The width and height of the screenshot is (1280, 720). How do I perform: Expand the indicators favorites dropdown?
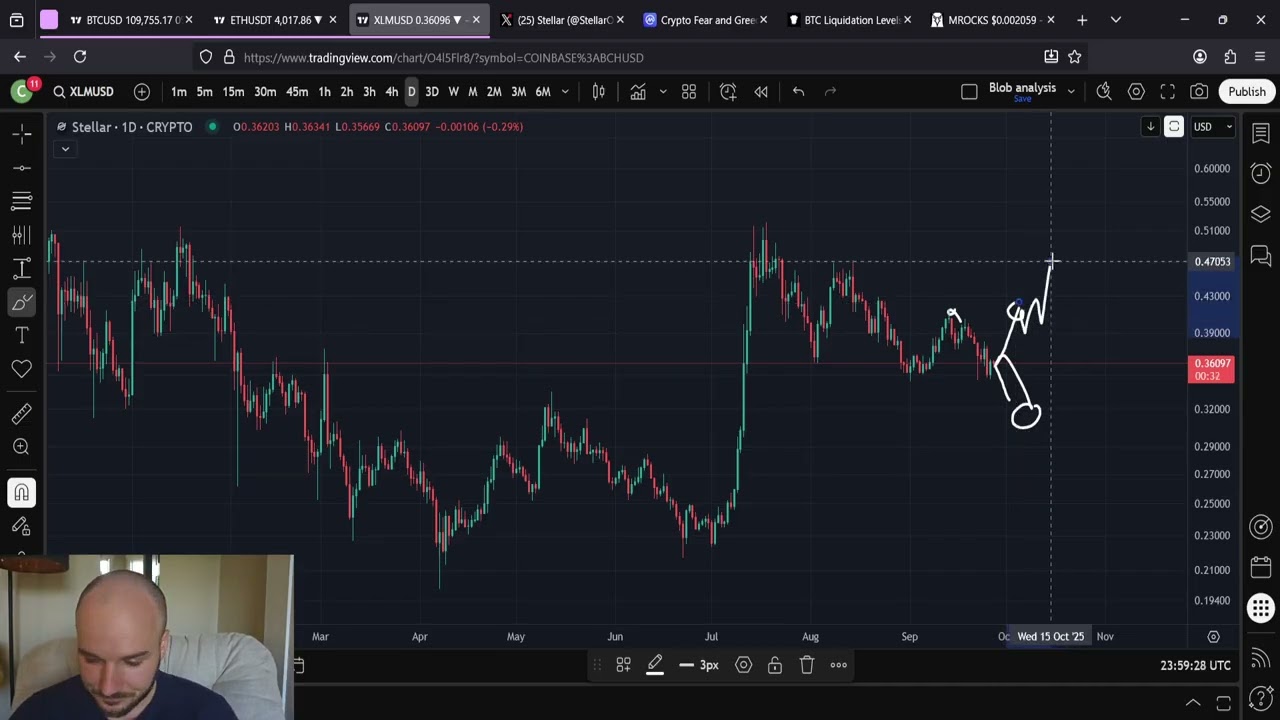pos(662,92)
